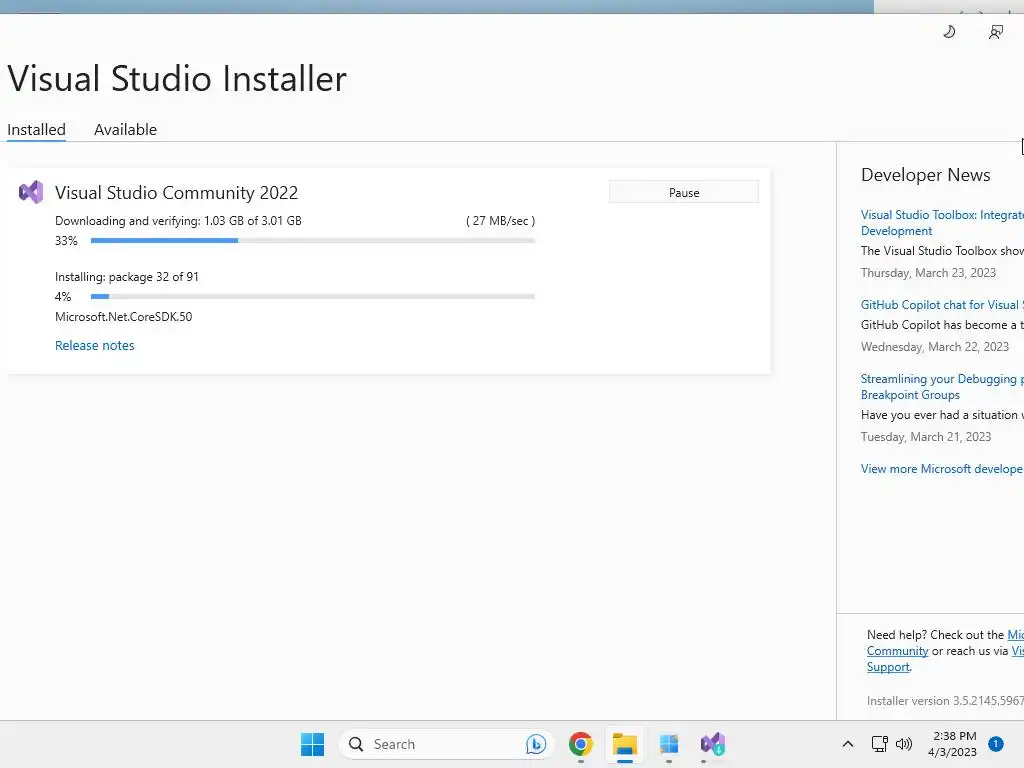
Task: Click the download progress bar at 33%
Action: [313, 240]
